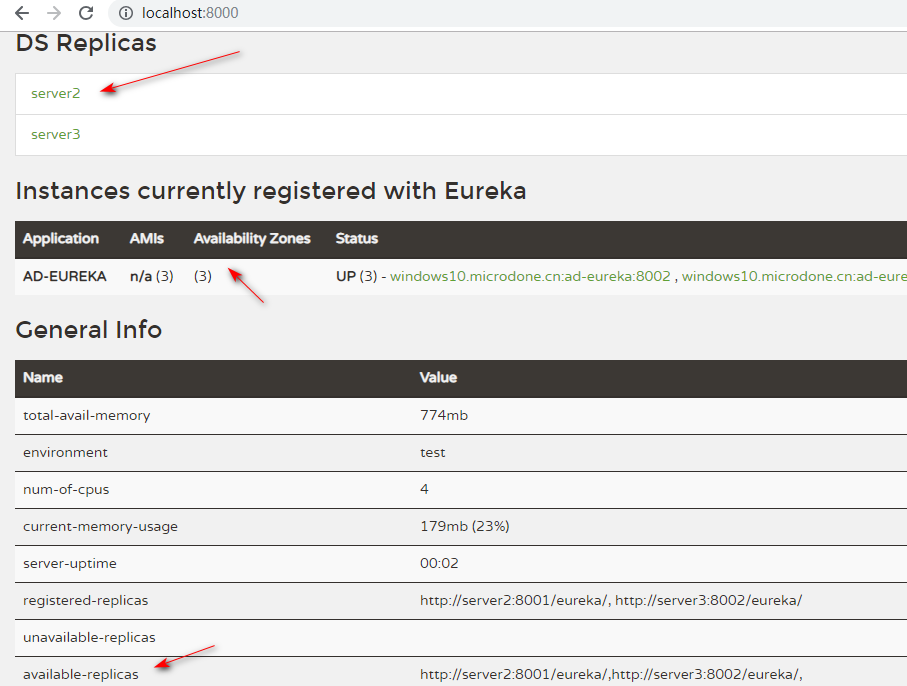Click the Status column header
This screenshot has width=907, height=686.
357,238
